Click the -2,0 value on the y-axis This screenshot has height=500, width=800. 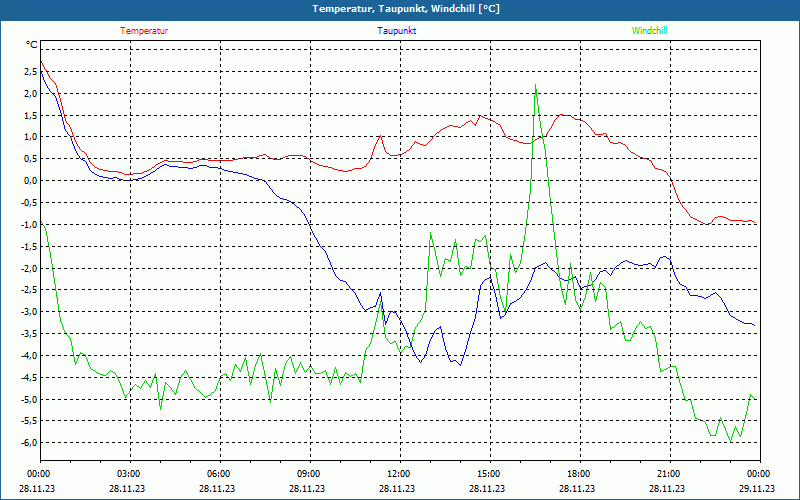(x=29, y=268)
